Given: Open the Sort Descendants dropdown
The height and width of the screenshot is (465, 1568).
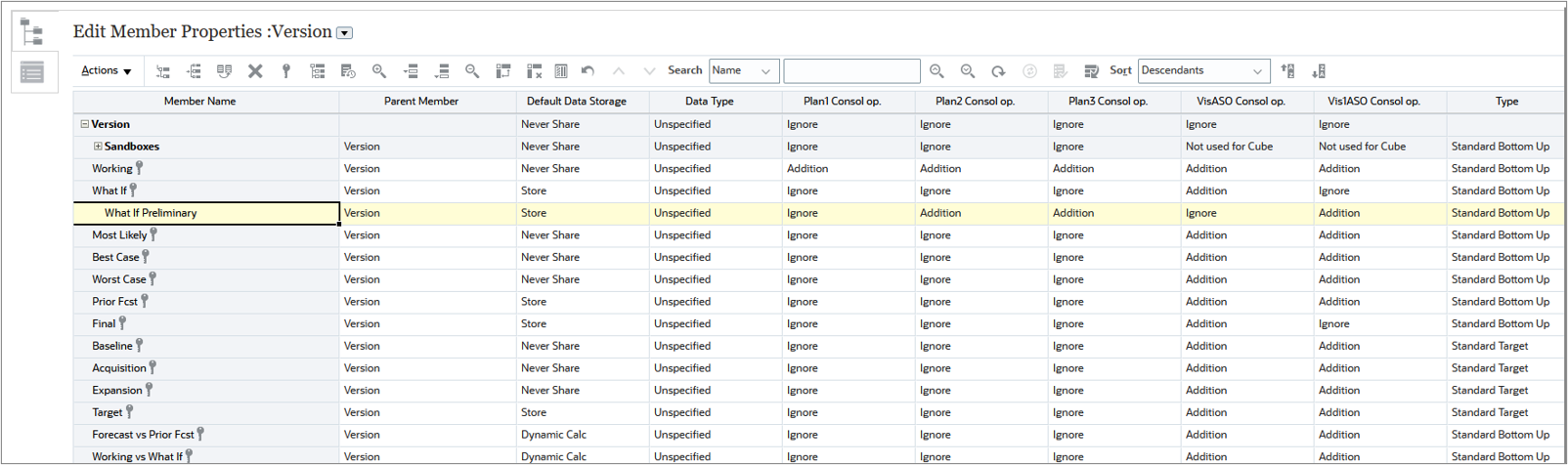Looking at the screenshot, I should [1203, 70].
